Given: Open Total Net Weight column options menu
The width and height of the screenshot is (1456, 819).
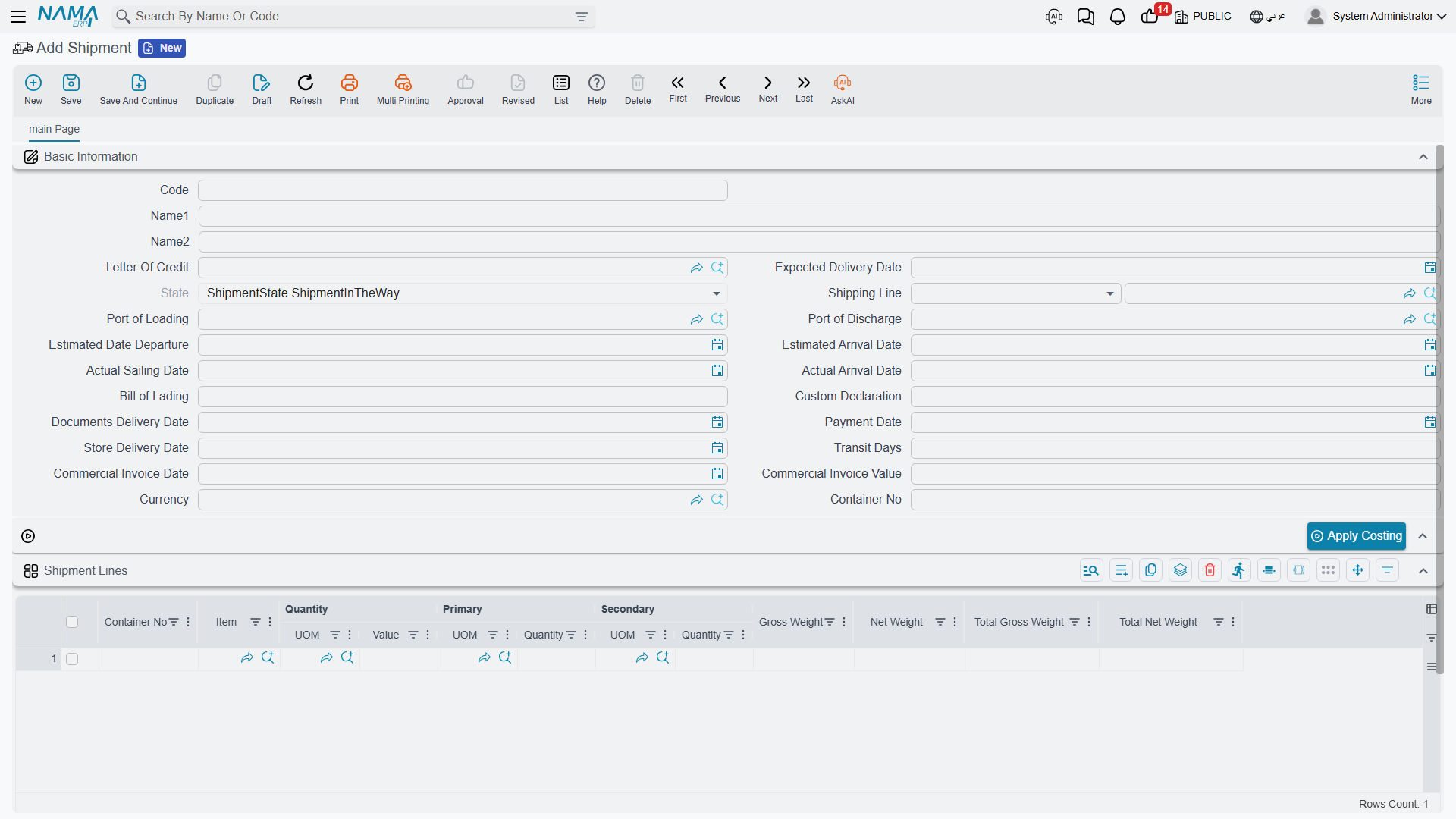Looking at the screenshot, I should pos(1233,622).
